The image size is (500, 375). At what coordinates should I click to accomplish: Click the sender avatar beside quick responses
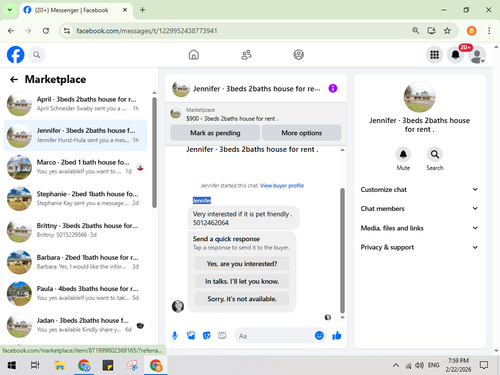click(x=178, y=306)
